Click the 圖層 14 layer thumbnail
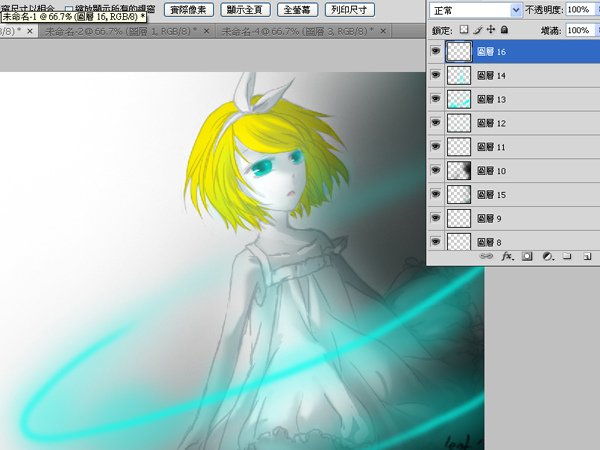 pyautogui.click(x=459, y=75)
